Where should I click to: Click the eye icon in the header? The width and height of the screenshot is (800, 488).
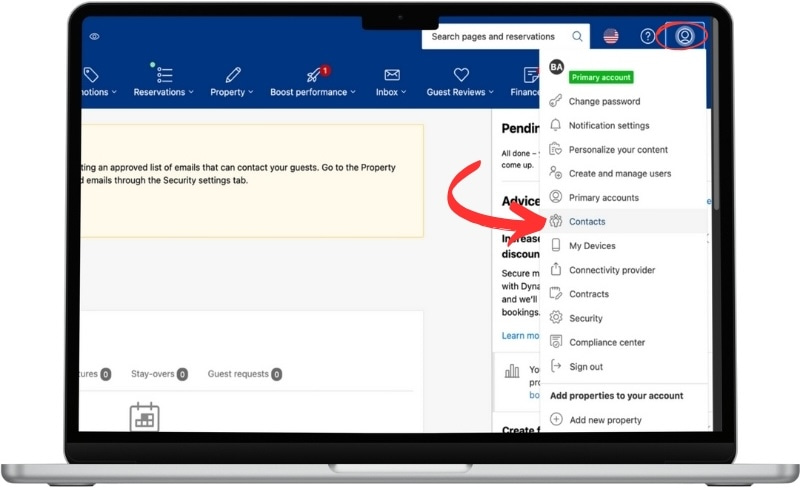tap(94, 36)
